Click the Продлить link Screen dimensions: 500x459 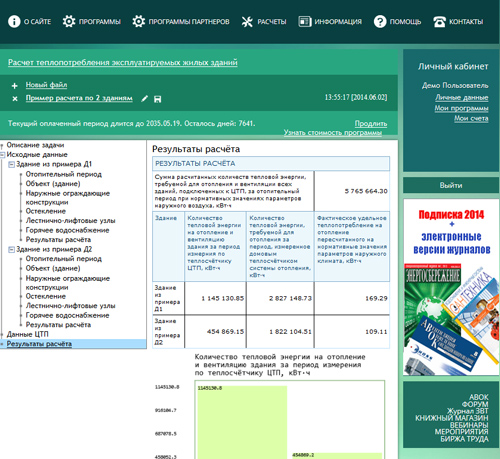click(371, 124)
